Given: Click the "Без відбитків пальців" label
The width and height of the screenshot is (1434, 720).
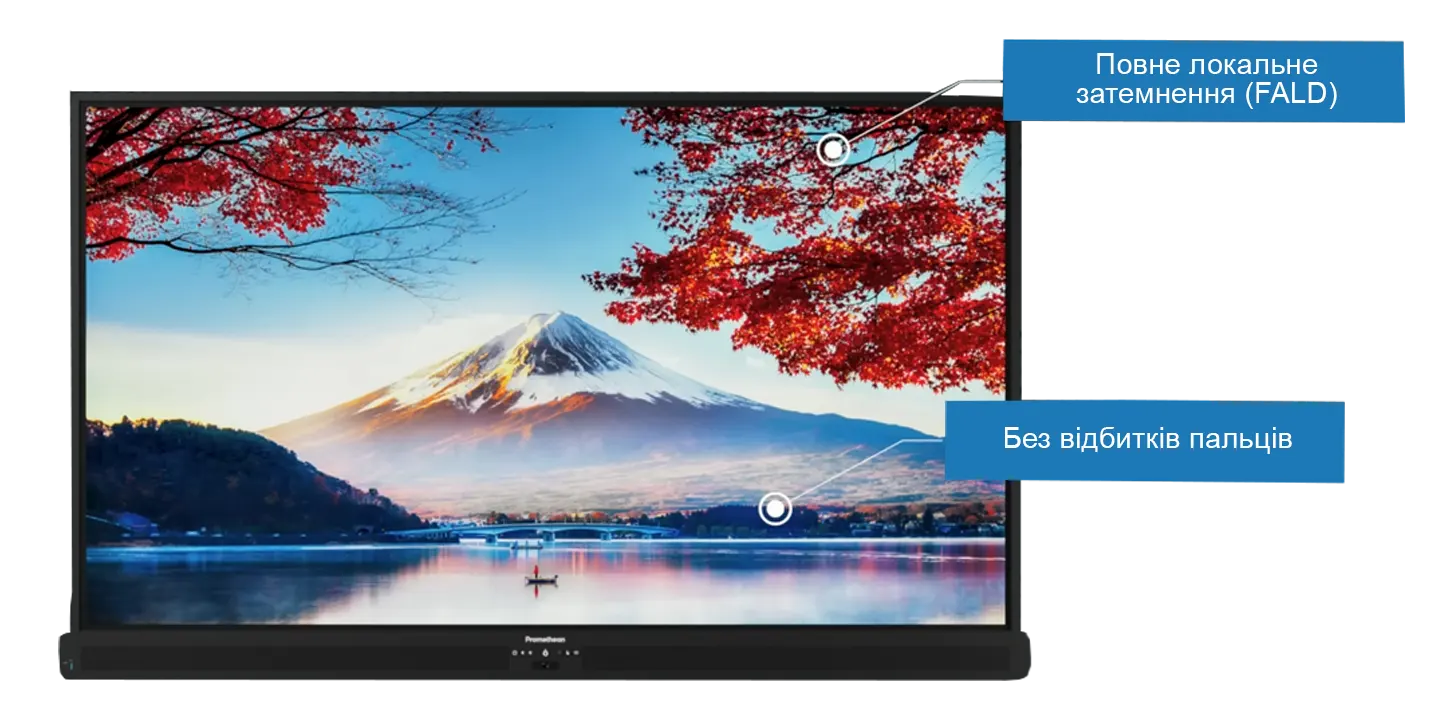Looking at the screenshot, I should [1147, 440].
